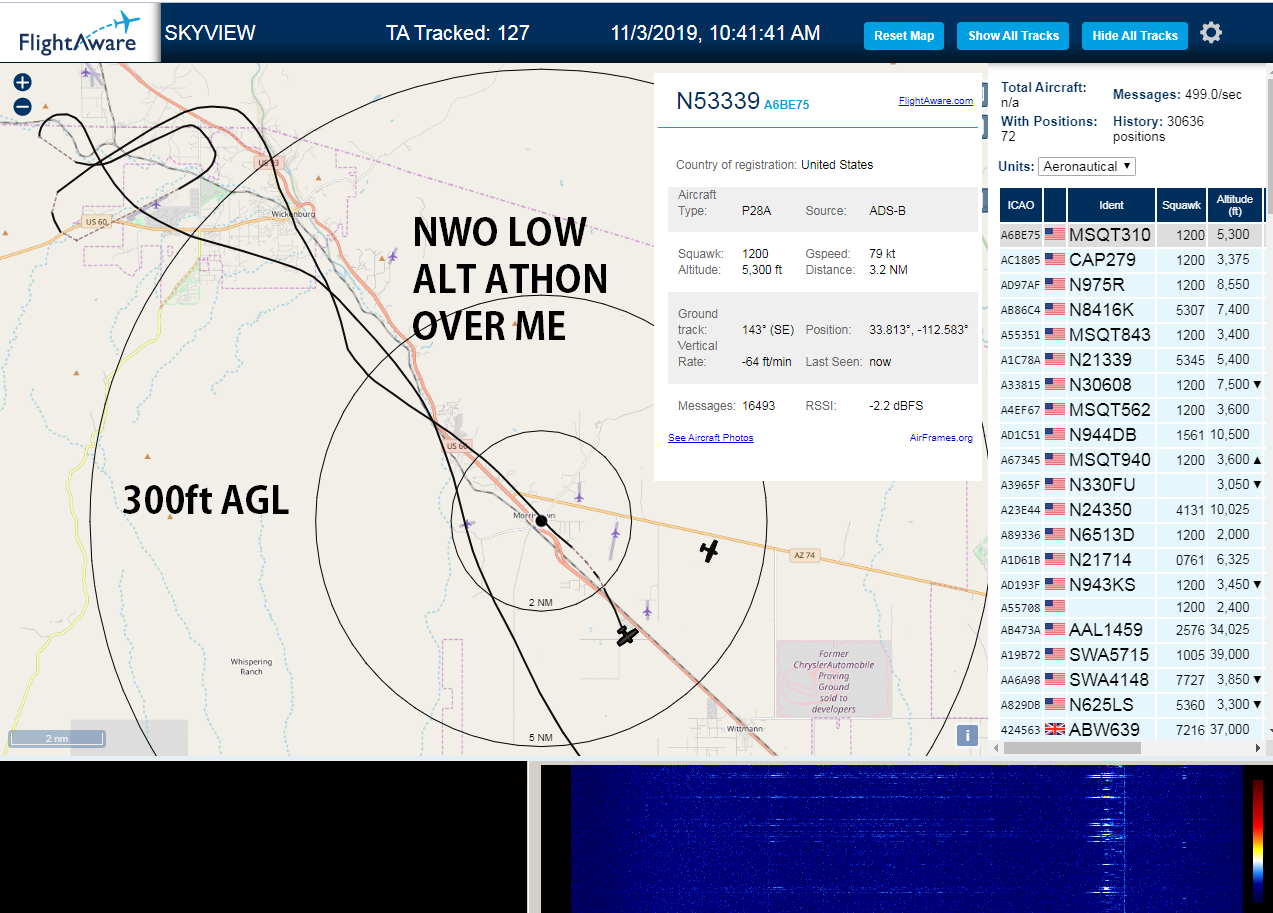Select the N625LS ident in the table
The height and width of the screenshot is (913, 1273).
coord(1101,705)
